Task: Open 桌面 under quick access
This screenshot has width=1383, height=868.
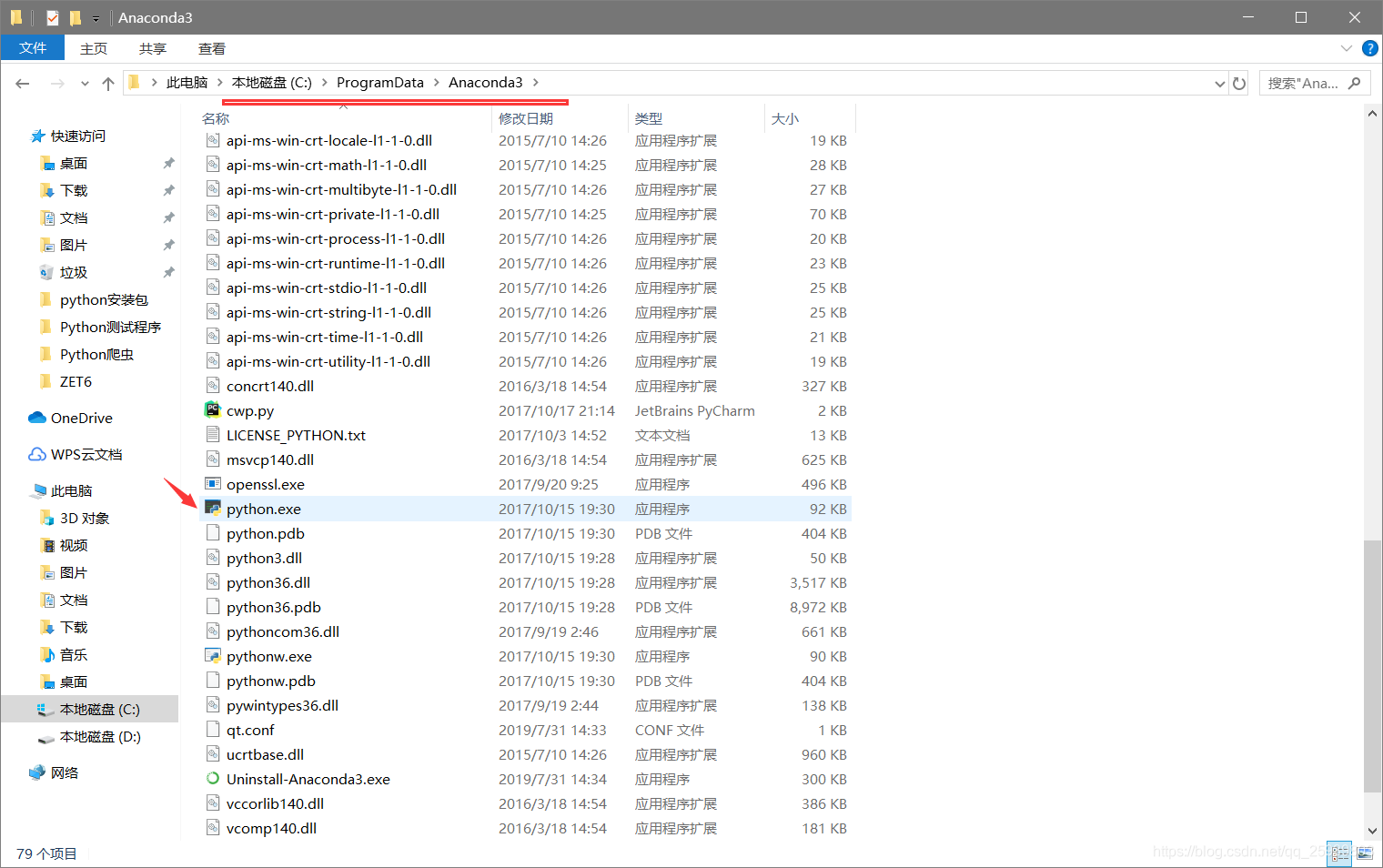Action: coord(73,164)
